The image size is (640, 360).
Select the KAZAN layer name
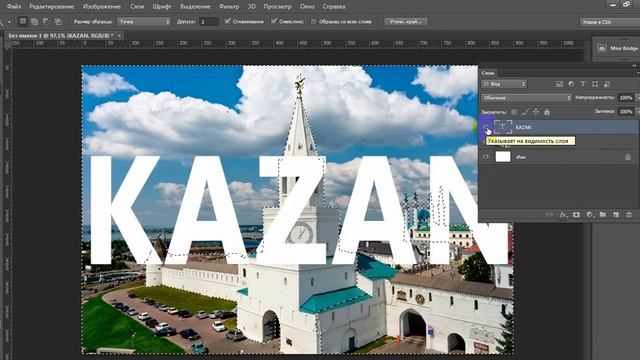523,127
